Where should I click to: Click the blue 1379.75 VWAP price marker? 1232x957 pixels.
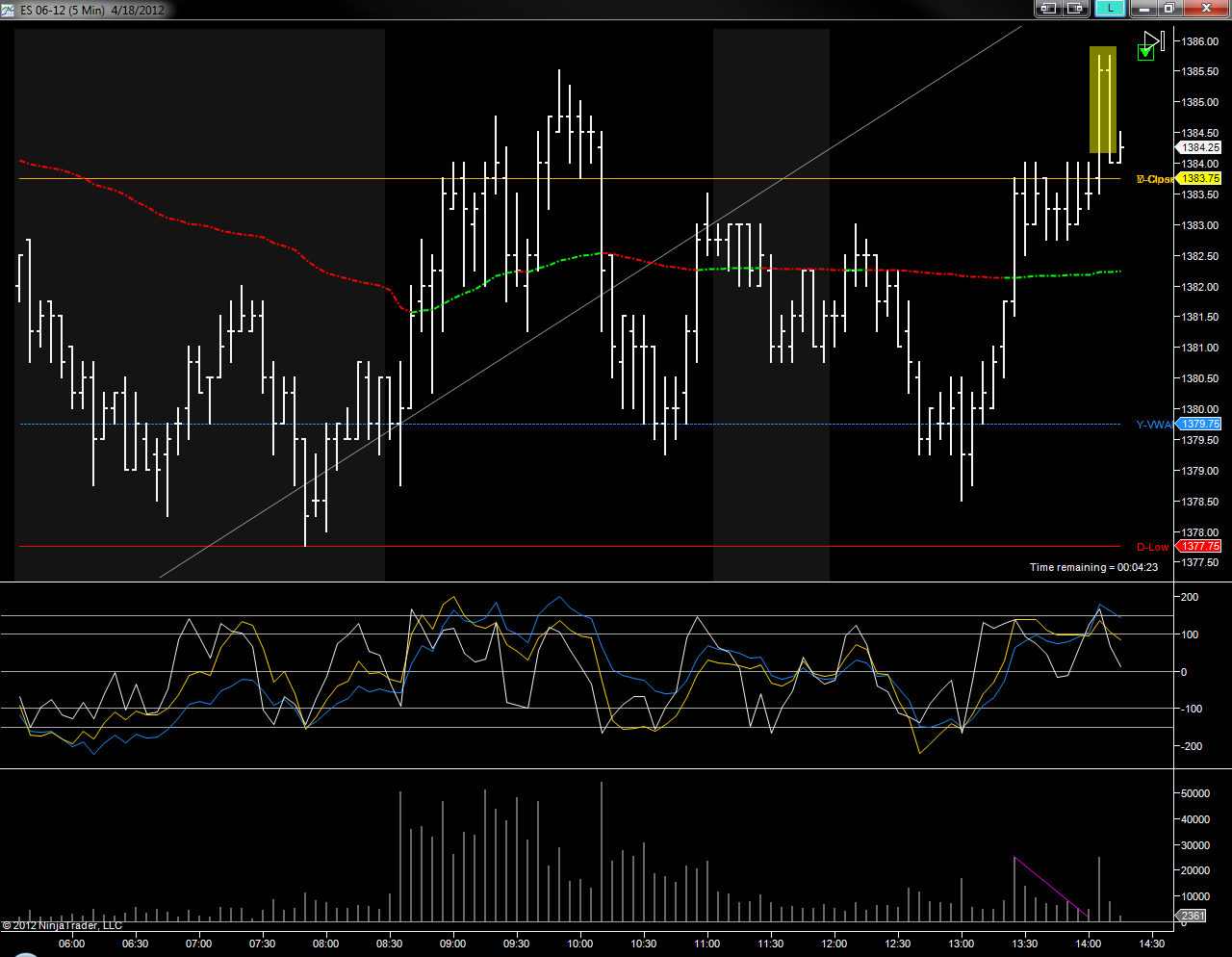point(1199,424)
